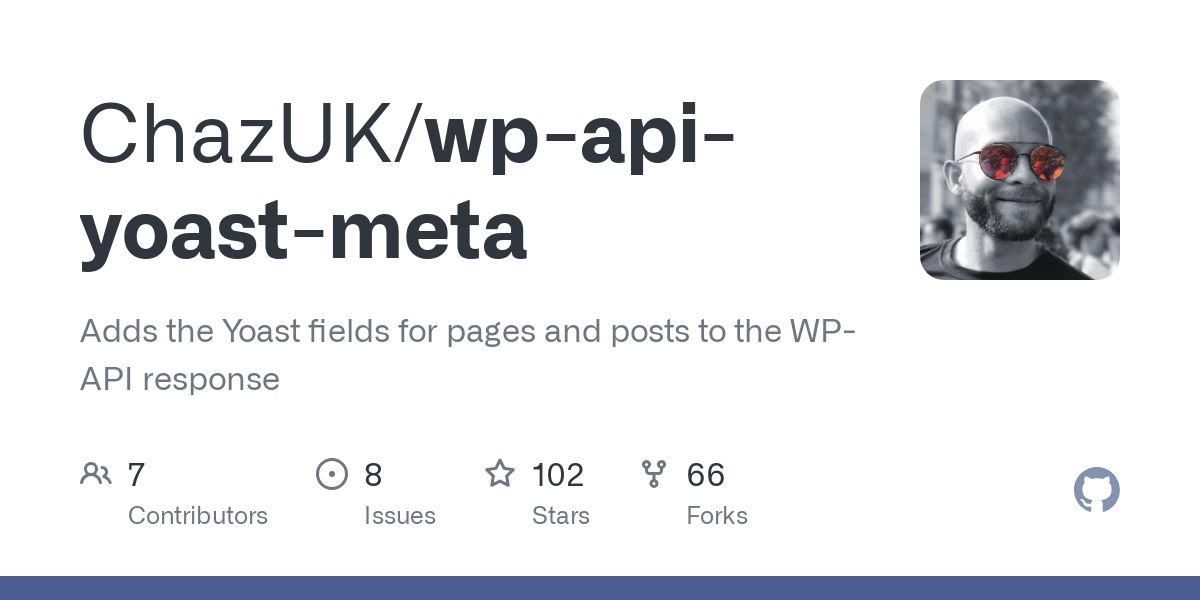Viewport: 1200px width, 600px height.
Task: Click the Forks label
Action: pyautogui.click(x=717, y=516)
